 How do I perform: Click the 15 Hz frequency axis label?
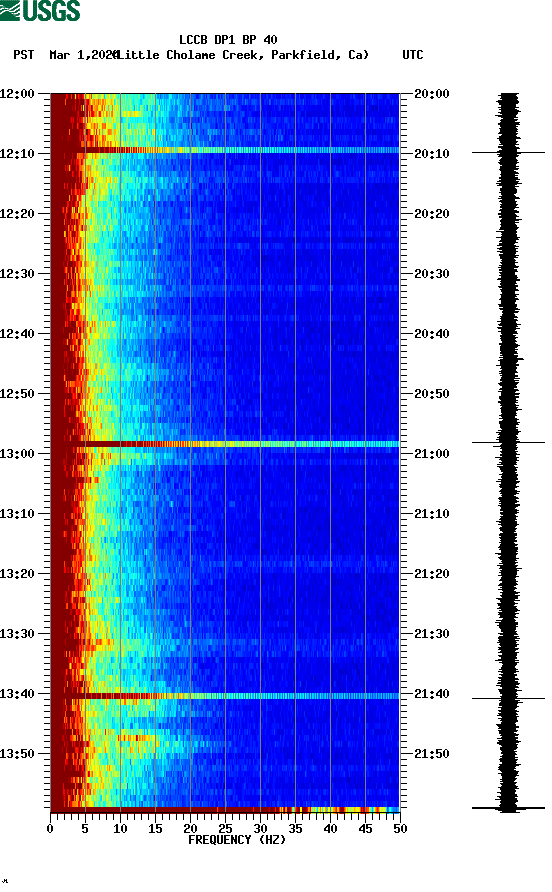[155, 829]
